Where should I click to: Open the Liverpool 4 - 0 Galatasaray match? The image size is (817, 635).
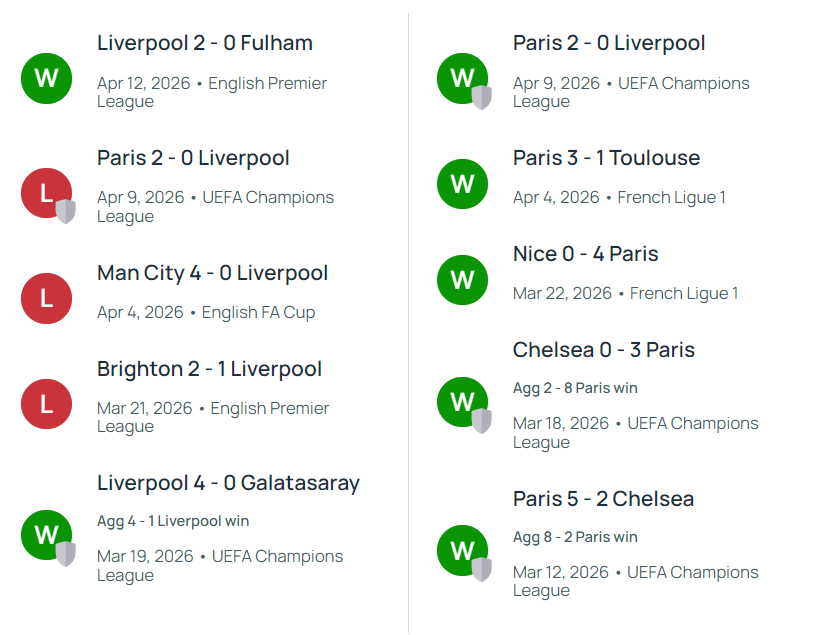click(x=228, y=483)
